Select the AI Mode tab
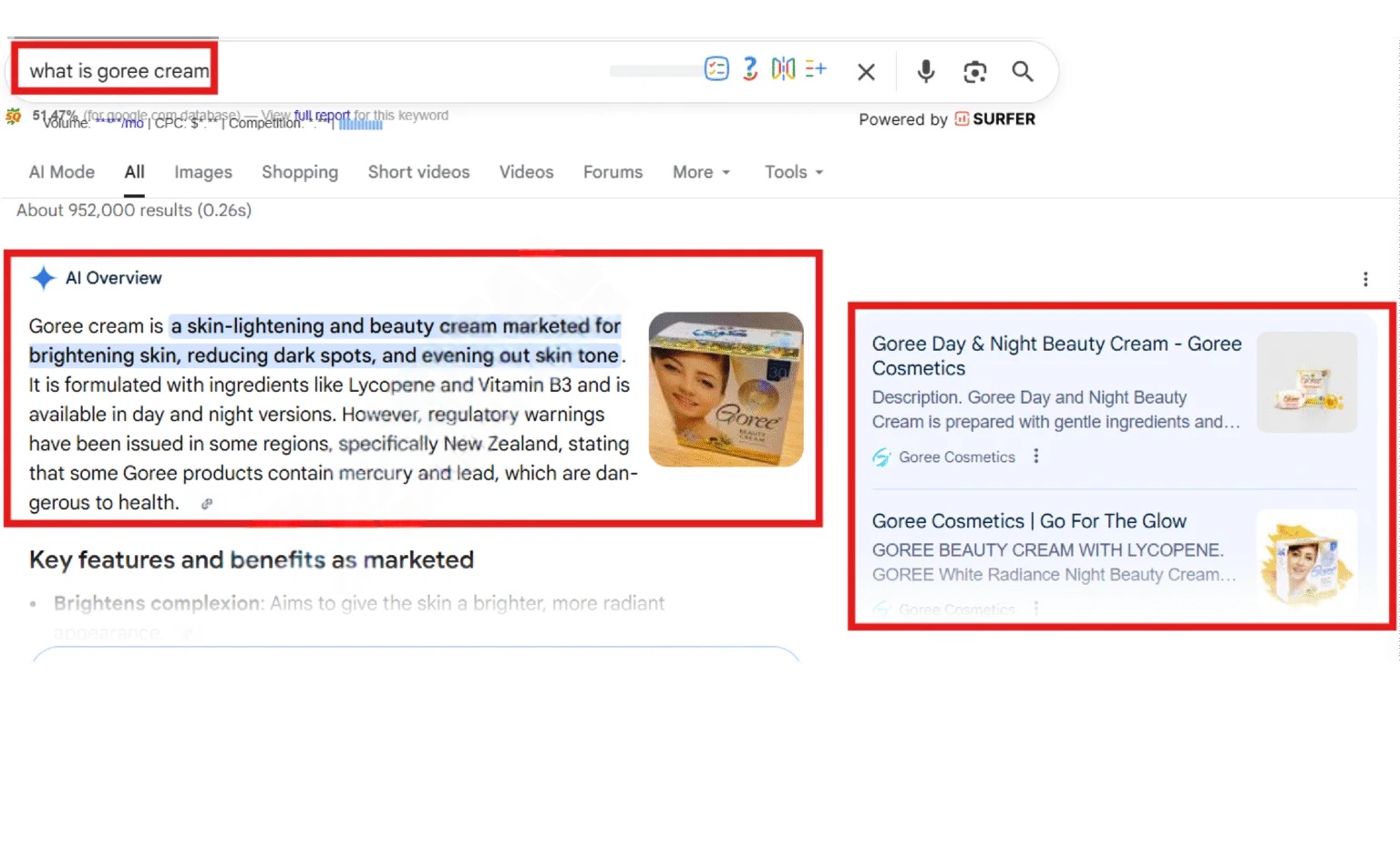The width and height of the screenshot is (1400, 852). pos(61,172)
